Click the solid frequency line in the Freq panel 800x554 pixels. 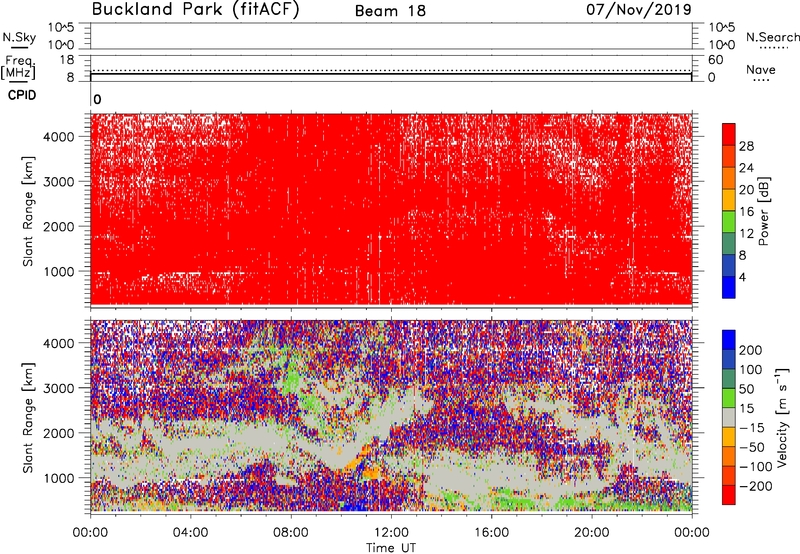[x=391, y=74]
